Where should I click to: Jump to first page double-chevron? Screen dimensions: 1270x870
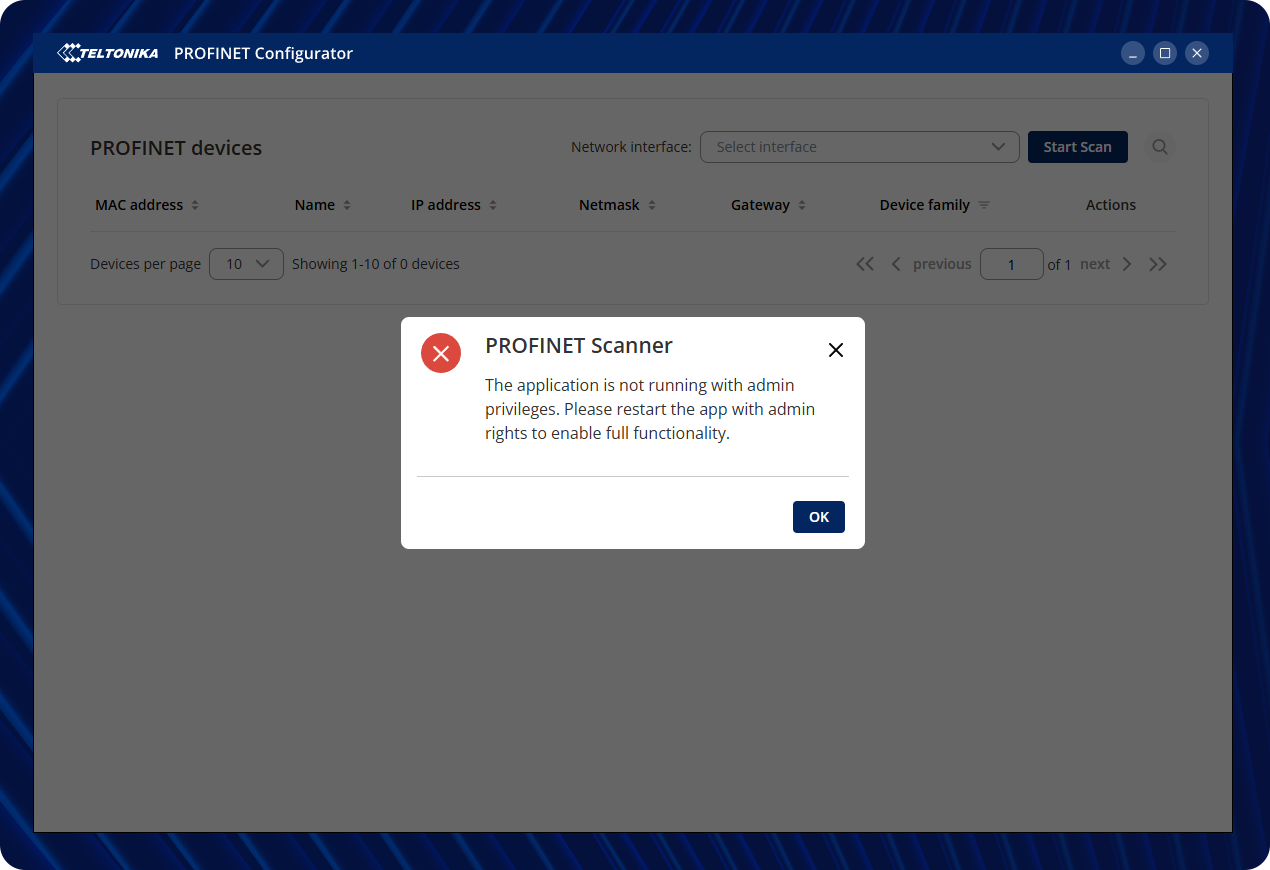click(x=865, y=264)
